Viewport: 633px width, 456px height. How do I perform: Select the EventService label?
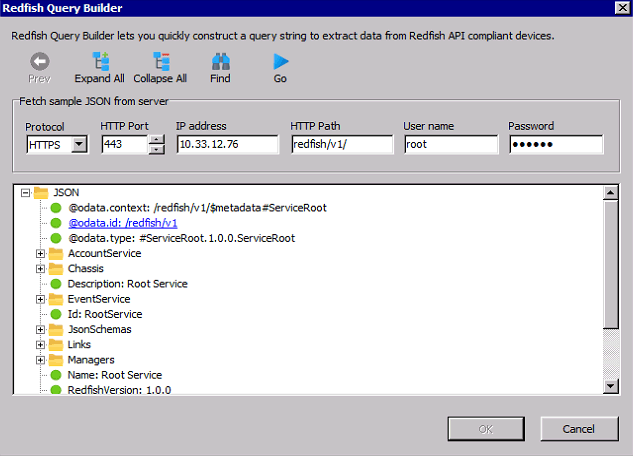pos(99,299)
